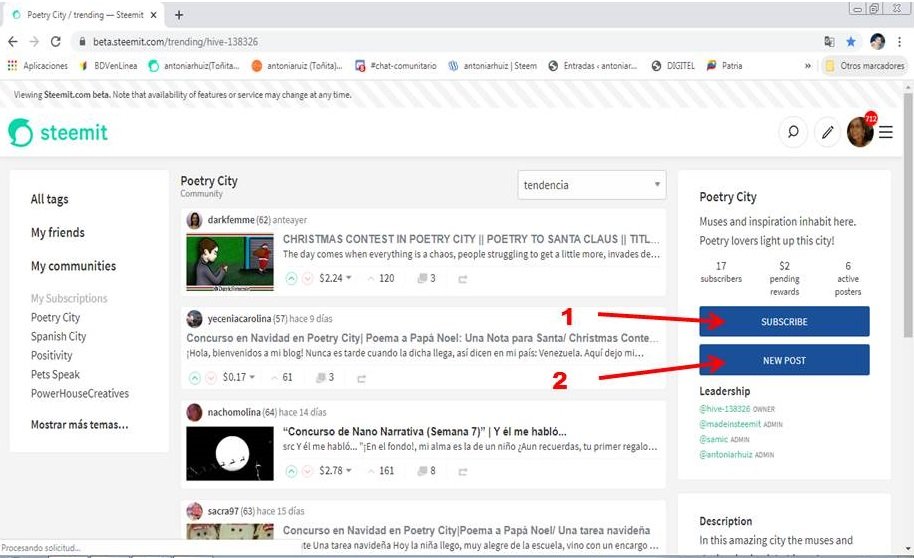
Task: Expand 120 votes list on darkfemme post
Action: tap(381, 278)
